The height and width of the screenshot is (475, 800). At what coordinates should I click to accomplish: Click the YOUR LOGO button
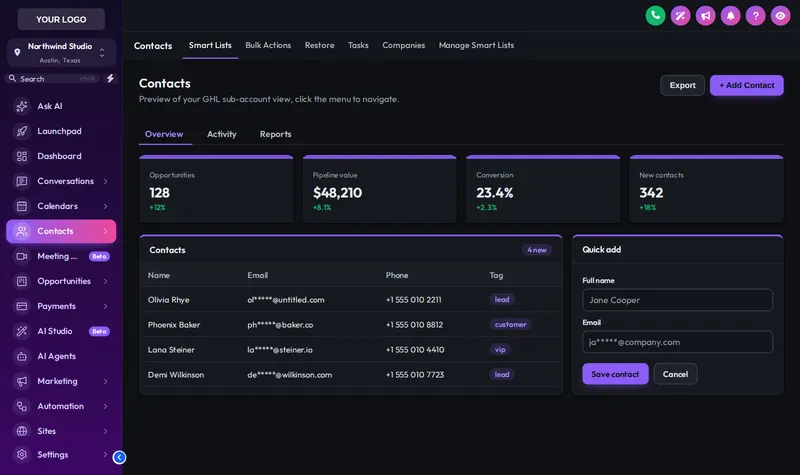pos(61,19)
